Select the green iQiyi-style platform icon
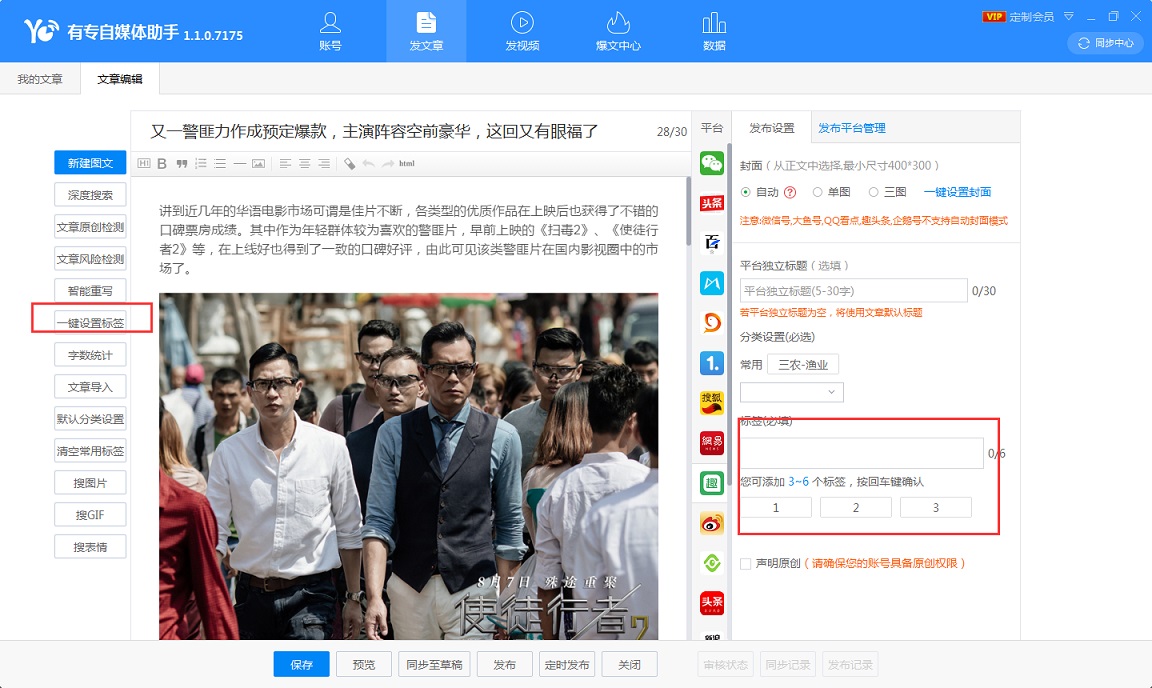1152x688 pixels. click(x=712, y=563)
